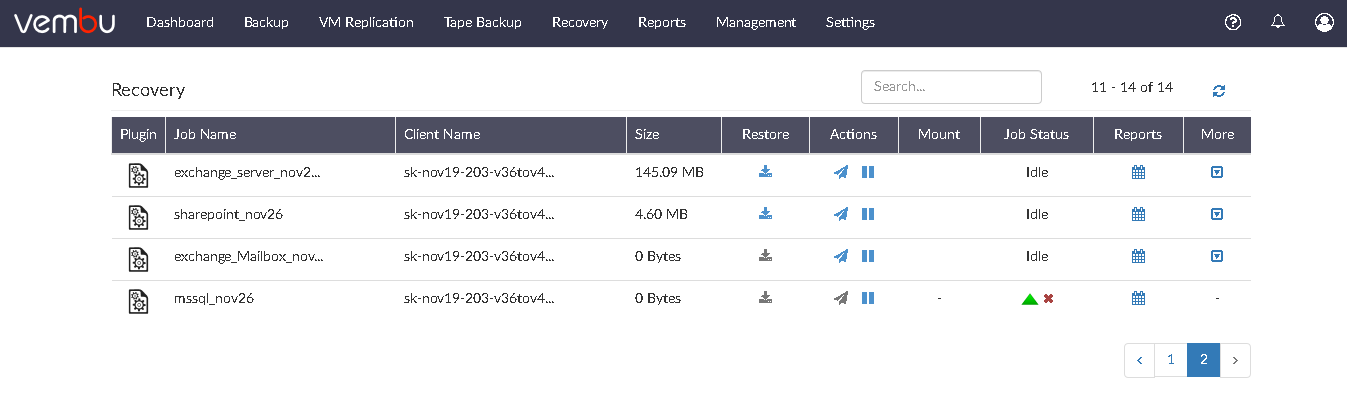Select job name exchange_Mailbox_nov...
Viewport: 1347px width, 419px height.
tap(248, 256)
